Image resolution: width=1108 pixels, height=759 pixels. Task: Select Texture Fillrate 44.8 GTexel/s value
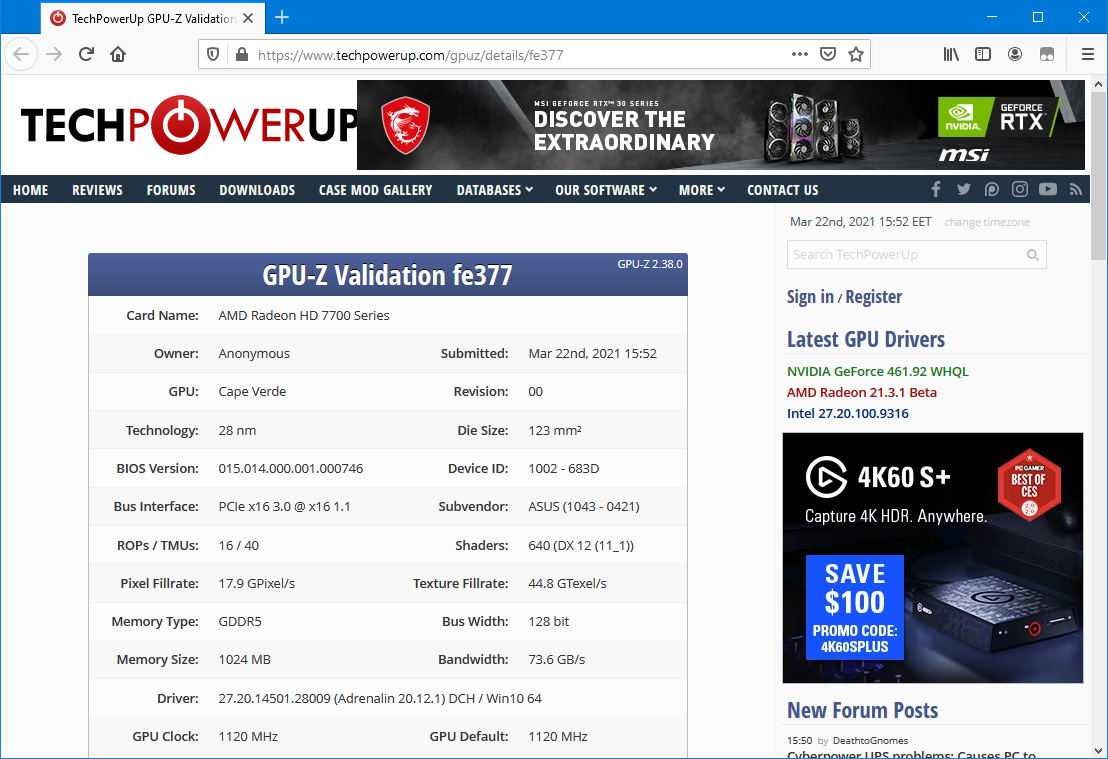coord(567,584)
